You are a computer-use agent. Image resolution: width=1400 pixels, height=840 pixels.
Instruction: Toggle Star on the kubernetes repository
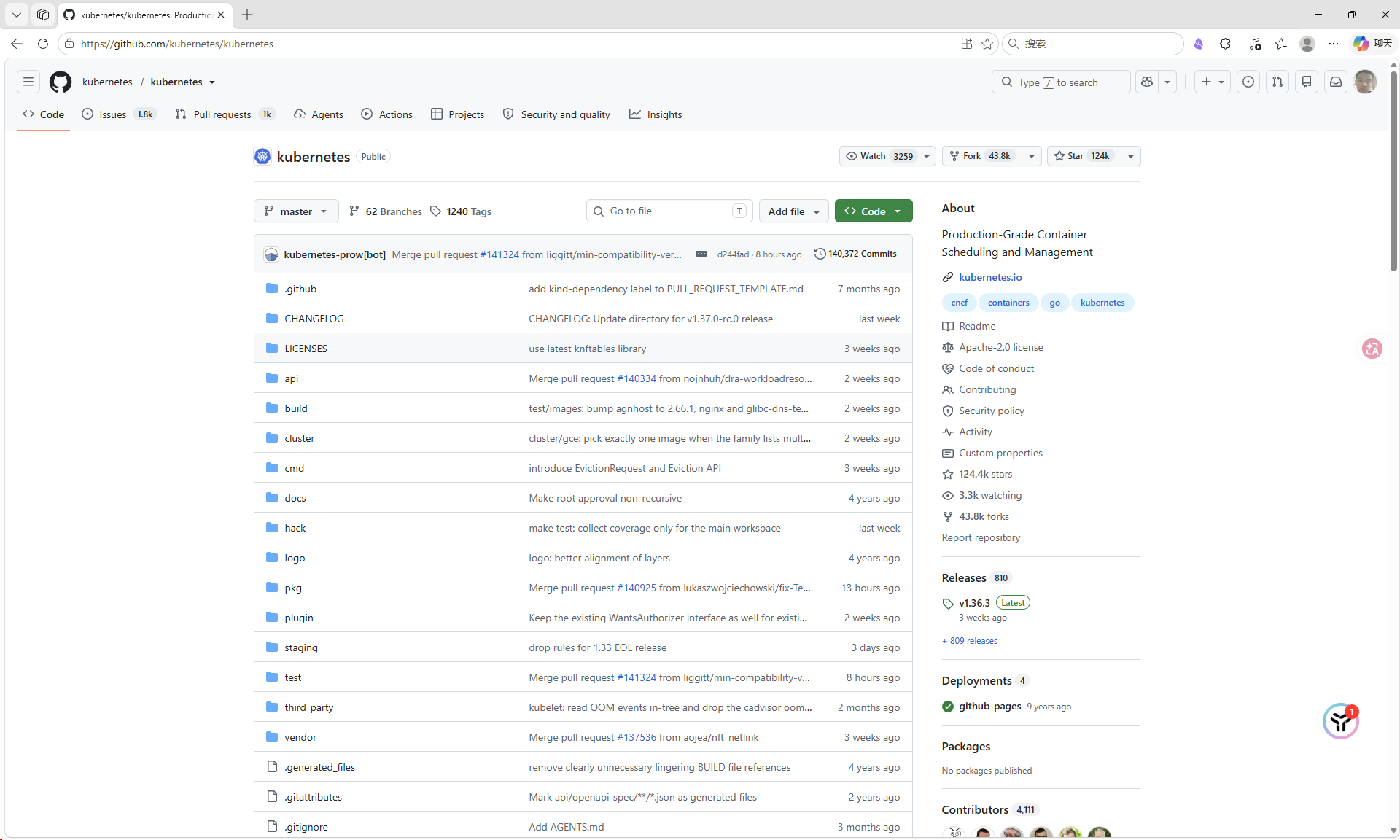(x=1083, y=156)
